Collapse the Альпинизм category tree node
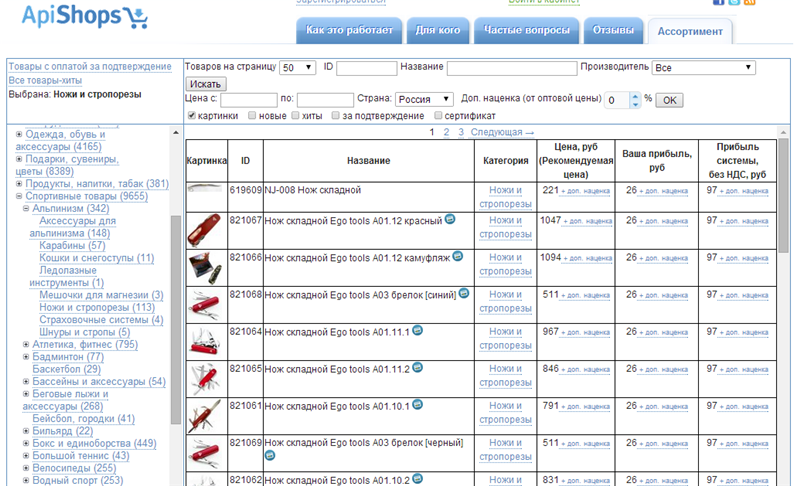 click(27, 209)
